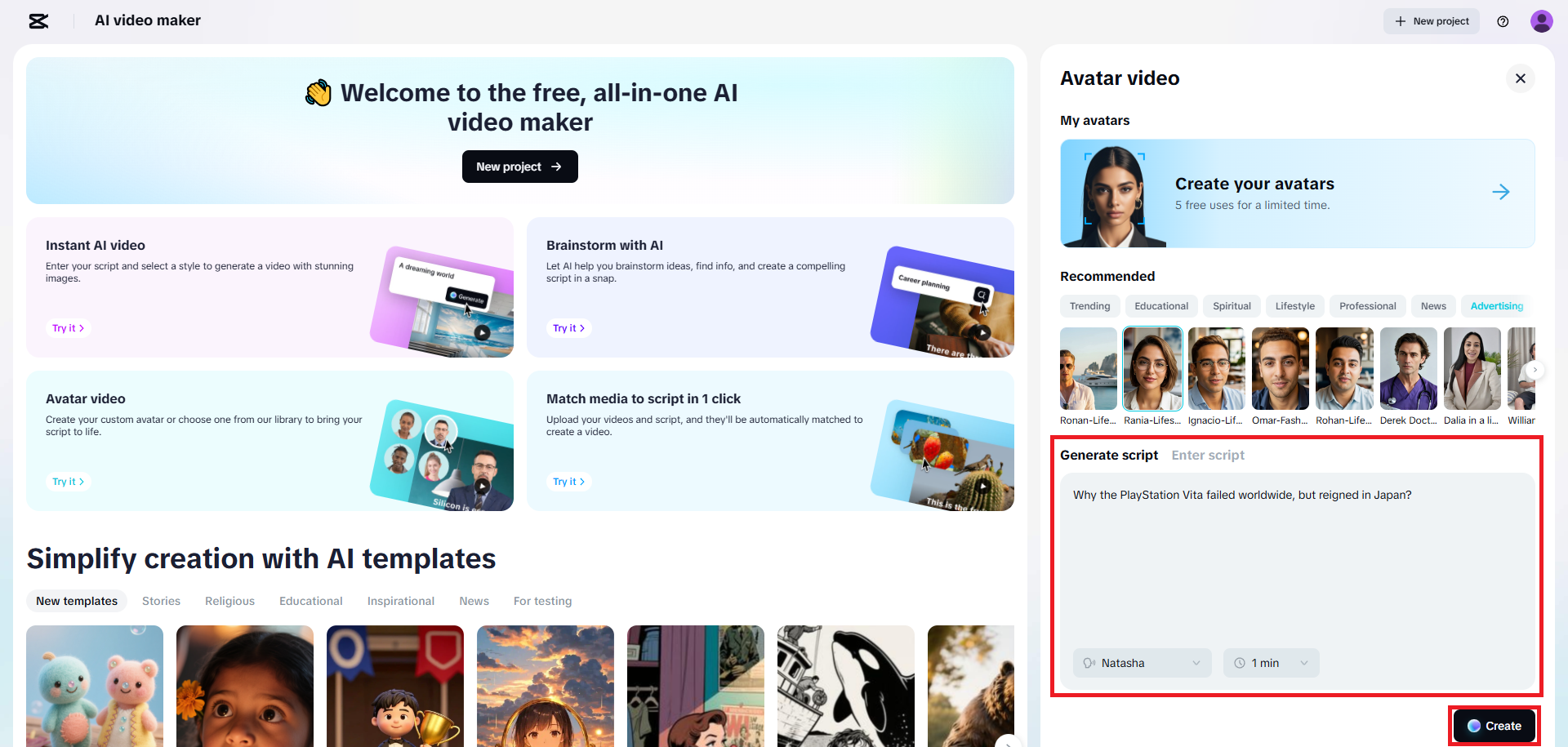
Task: Open the help question mark icon
Action: pyautogui.click(x=1503, y=21)
